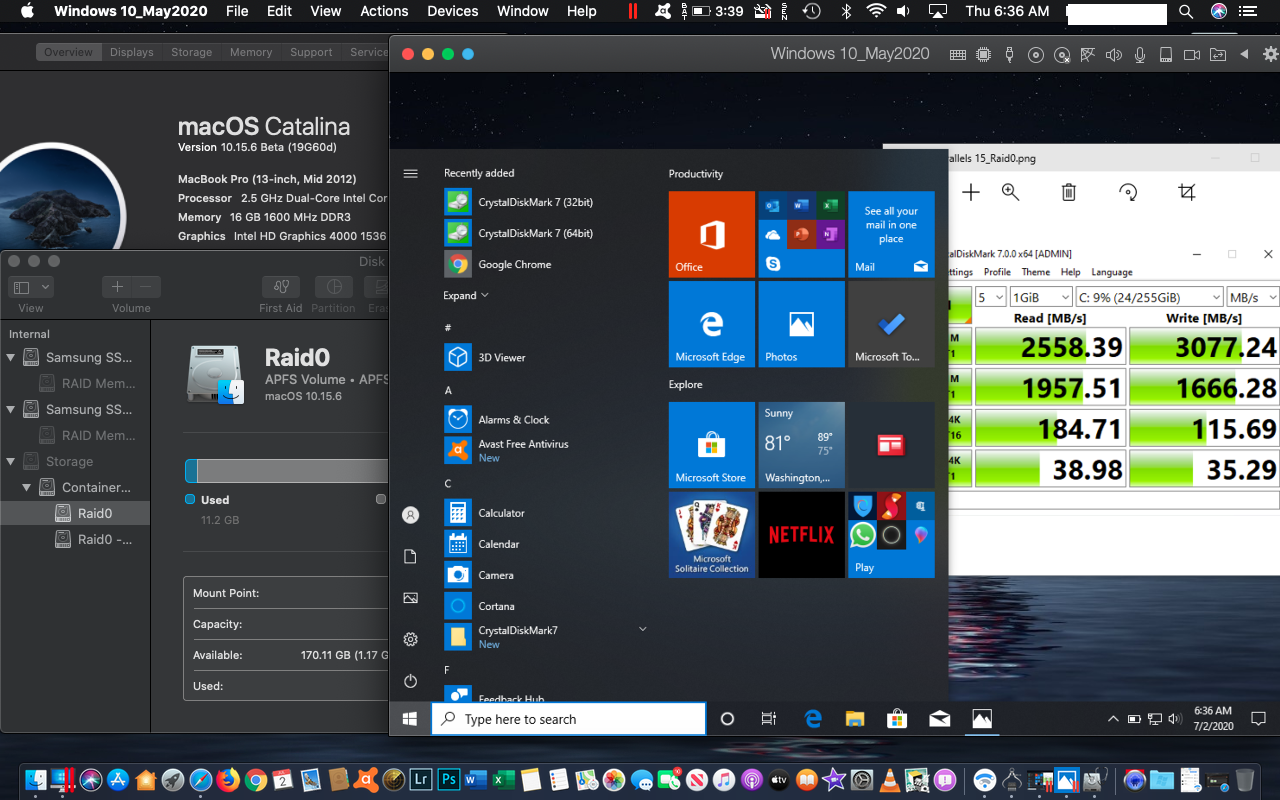
Task: Open the Netflix tile in Start menu
Action: point(801,534)
